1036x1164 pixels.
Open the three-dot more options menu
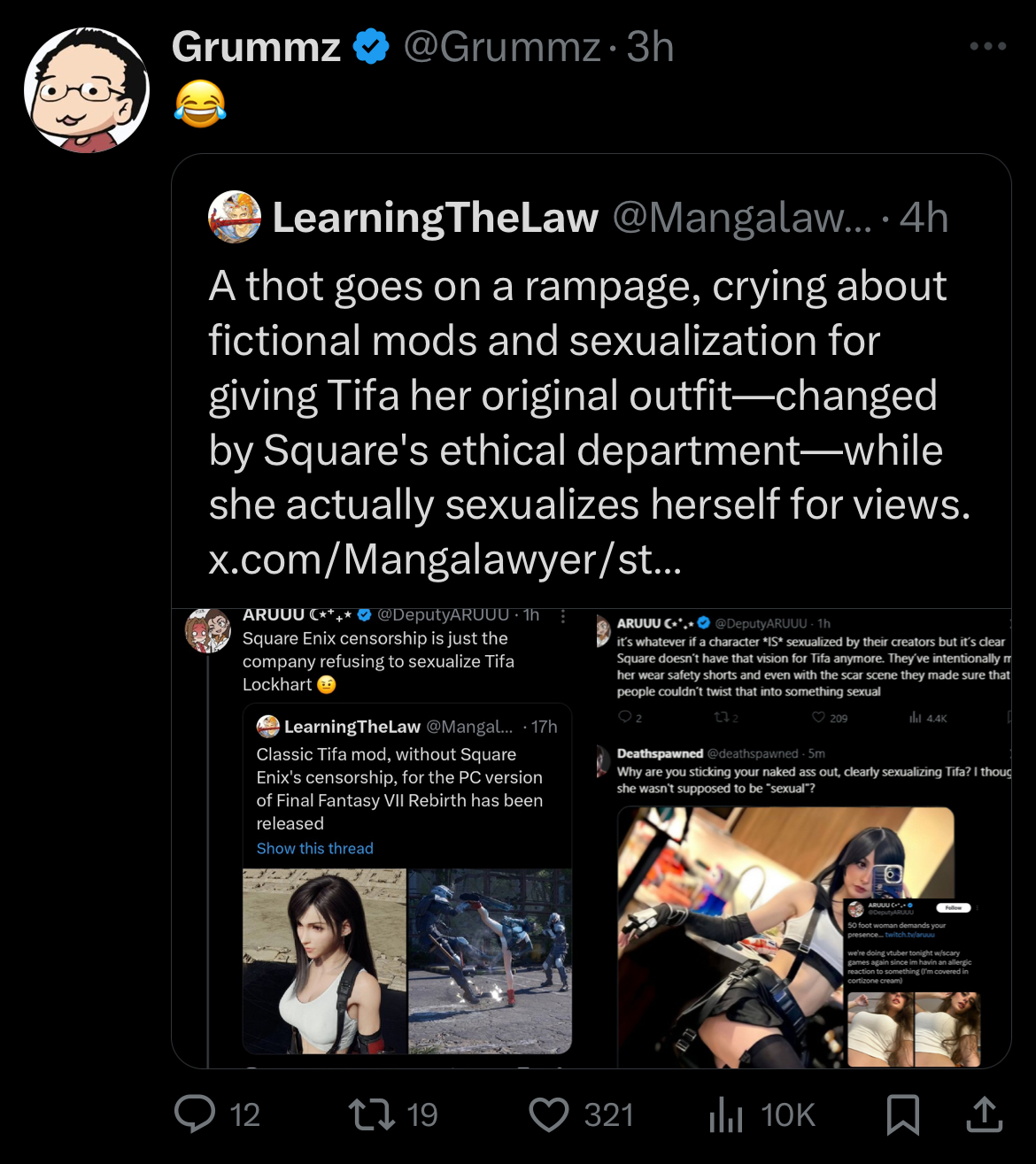pos(988,46)
